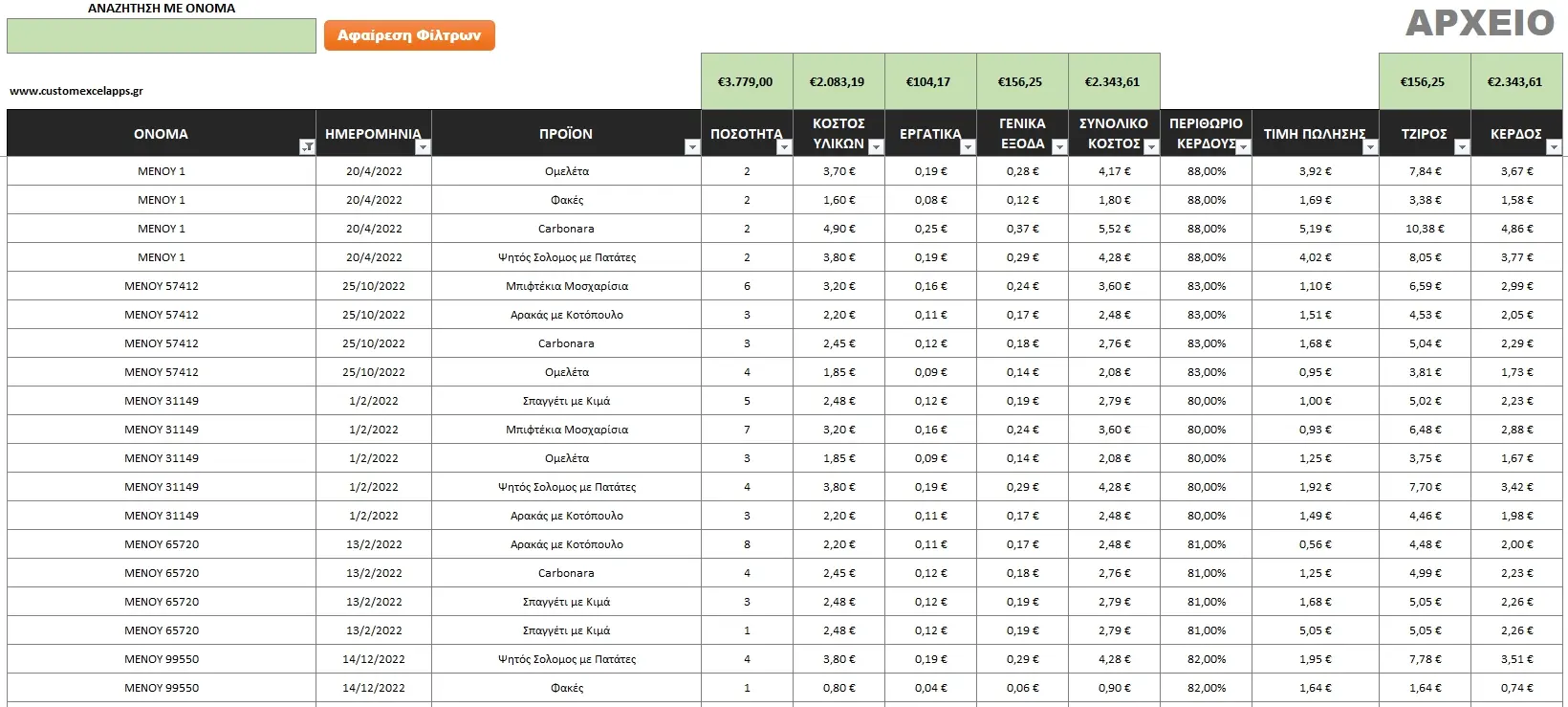
Task: Select the 6,48 € turnover cell
Action: pos(1425,430)
